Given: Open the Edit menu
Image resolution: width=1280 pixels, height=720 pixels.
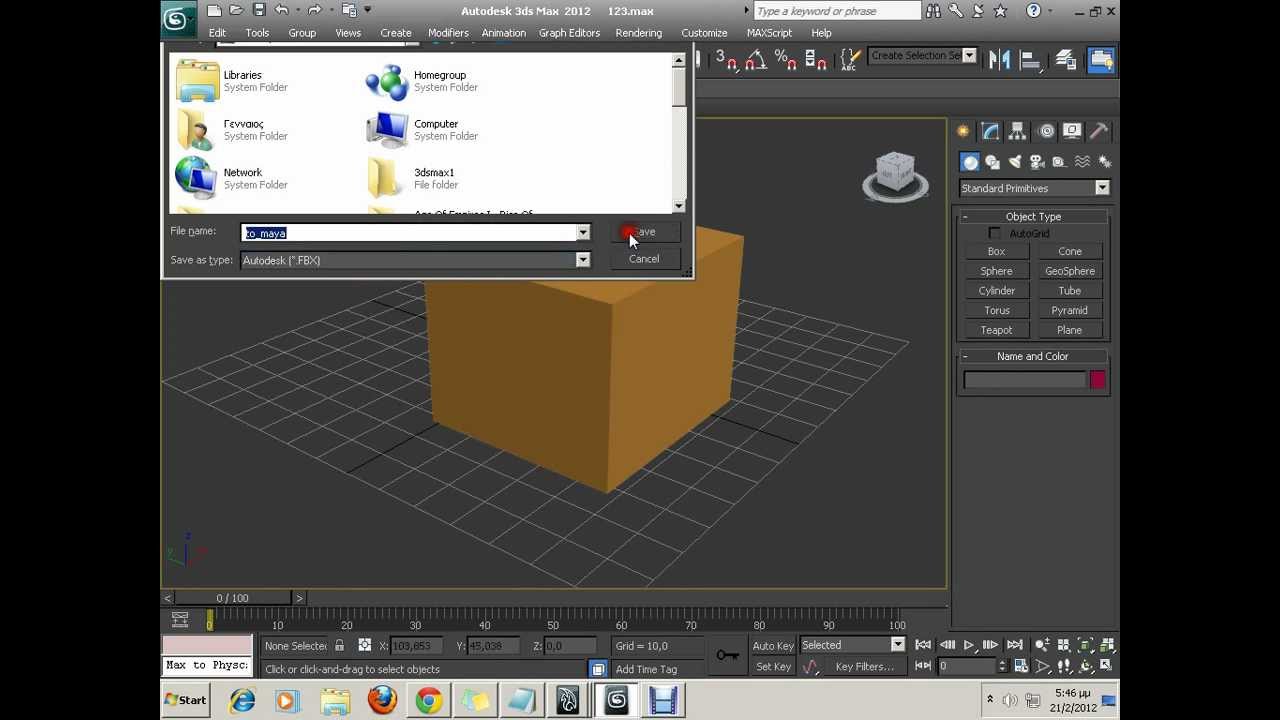Looking at the screenshot, I should tap(217, 33).
